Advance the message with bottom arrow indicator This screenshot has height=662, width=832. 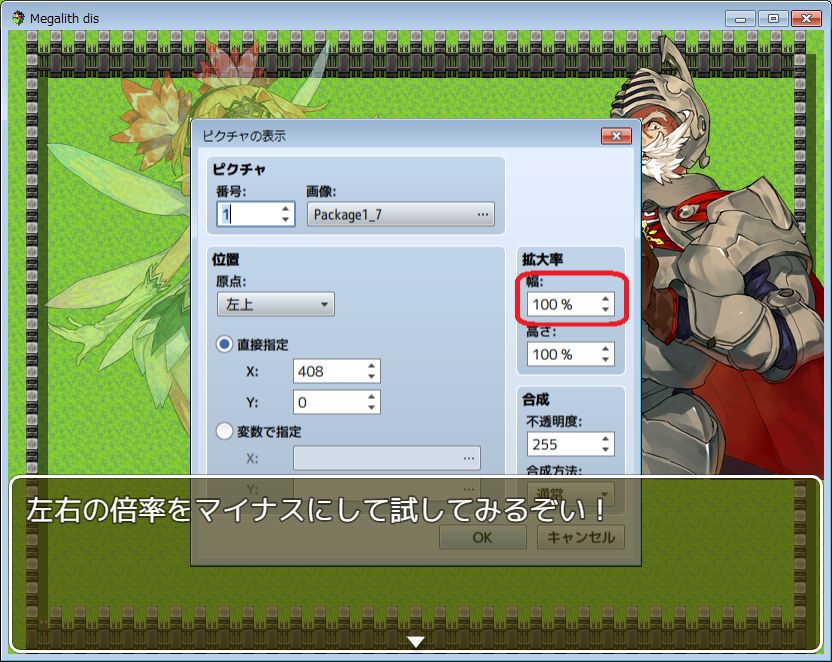(415, 642)
